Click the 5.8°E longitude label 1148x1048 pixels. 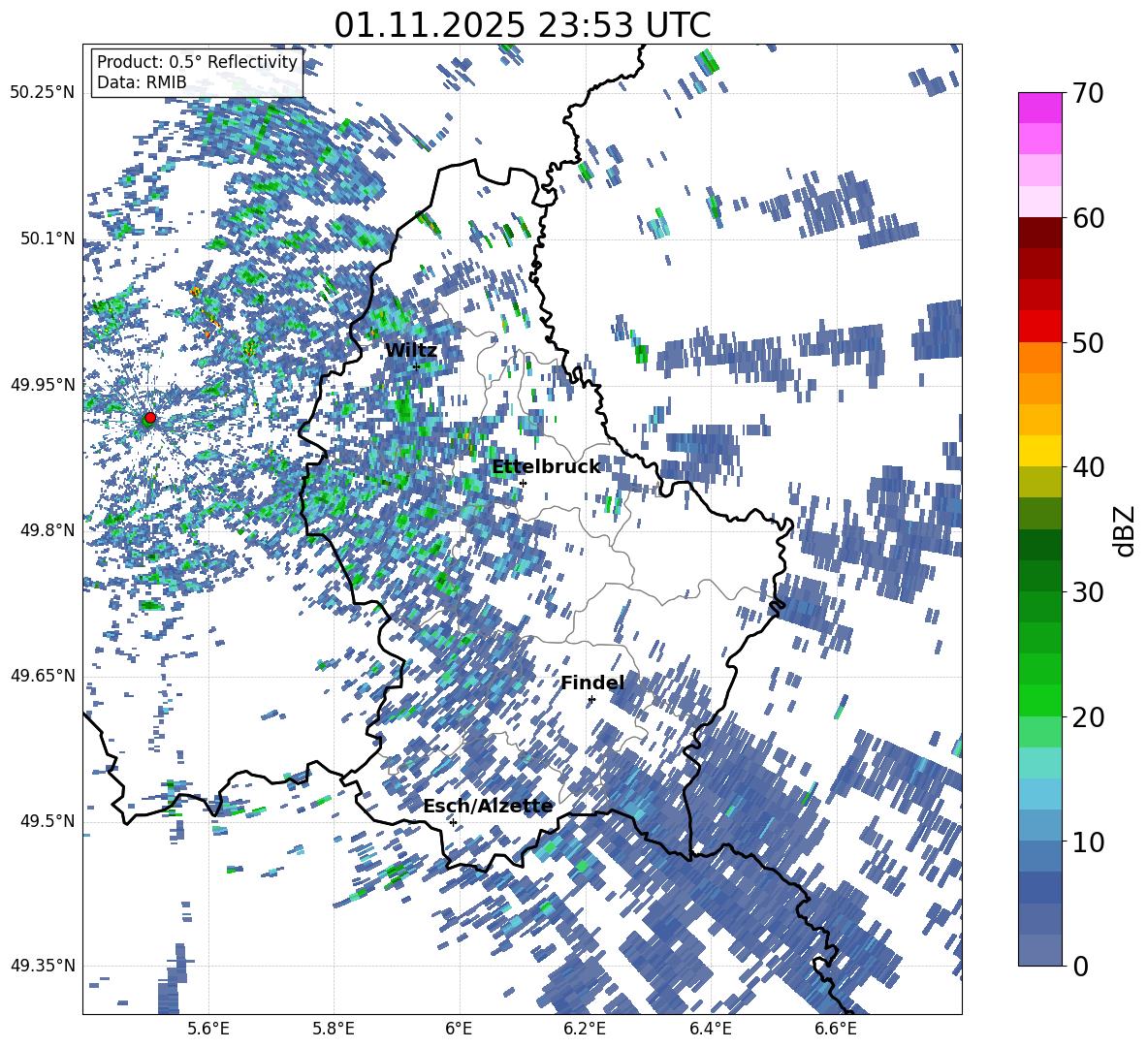(334, 1029)
